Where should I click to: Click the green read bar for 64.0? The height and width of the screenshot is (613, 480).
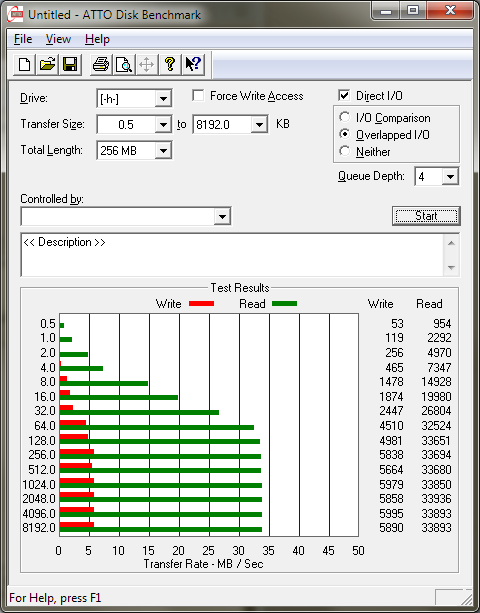tap(157, 427)
